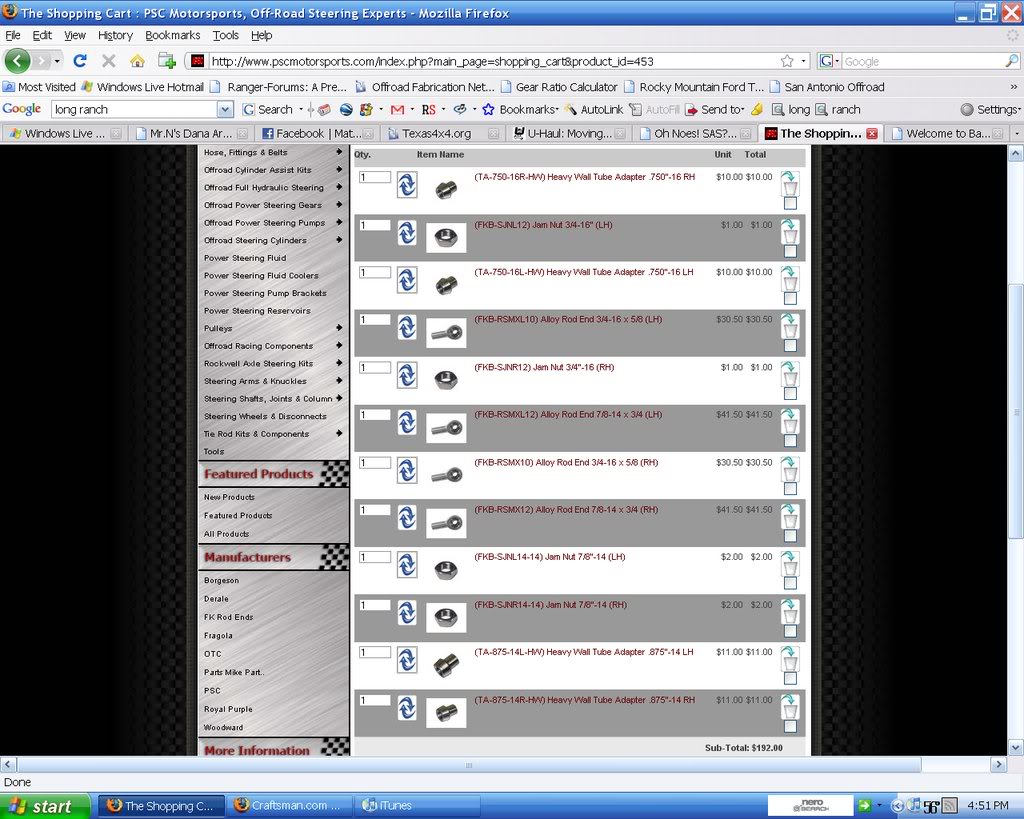The image size is (1024, 819).
Task: Delete icon for TA-750-16L-HW tube adapter
Action: 790,279
